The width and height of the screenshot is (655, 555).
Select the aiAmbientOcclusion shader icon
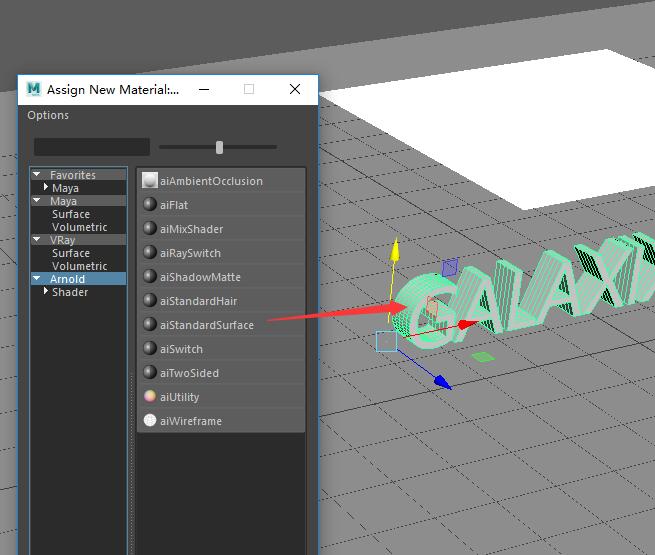pos(150,180)
